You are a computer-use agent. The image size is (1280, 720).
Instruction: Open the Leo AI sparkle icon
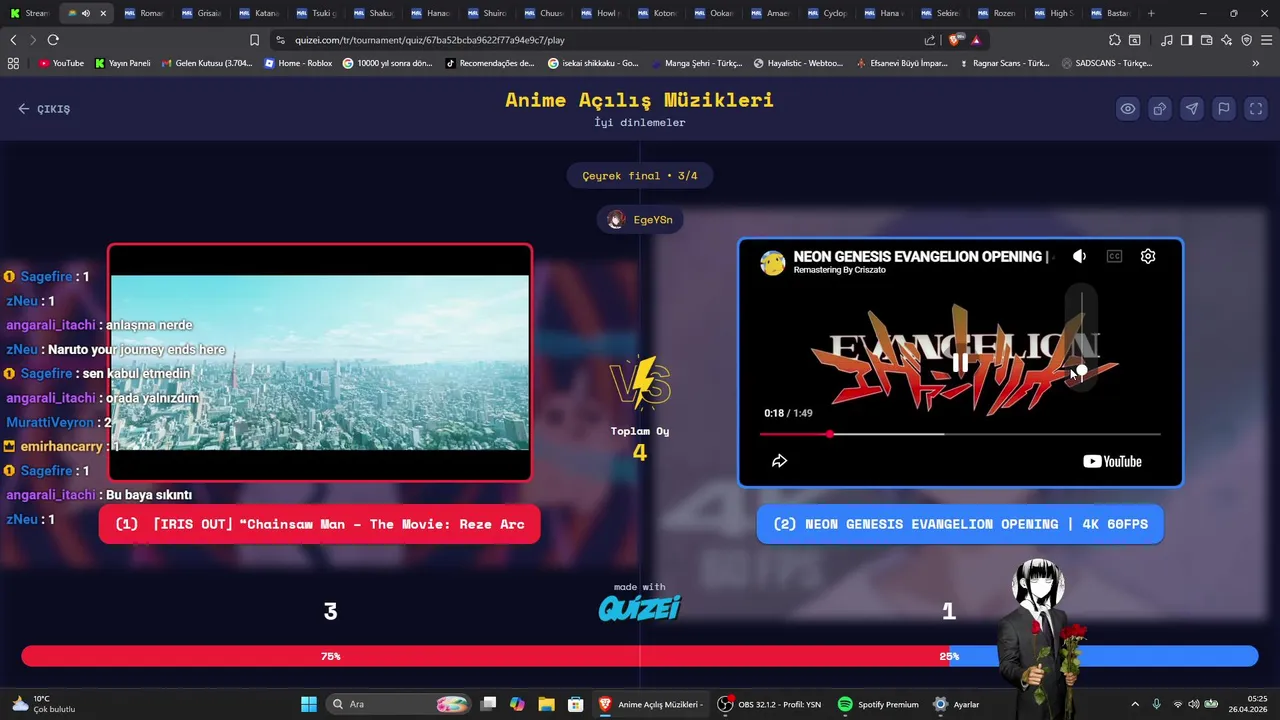pos(1226,40)
